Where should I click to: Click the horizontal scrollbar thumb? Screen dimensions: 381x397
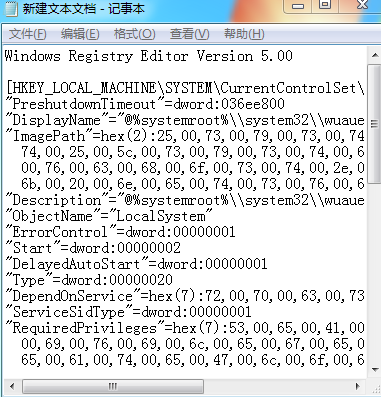(113, 387)
